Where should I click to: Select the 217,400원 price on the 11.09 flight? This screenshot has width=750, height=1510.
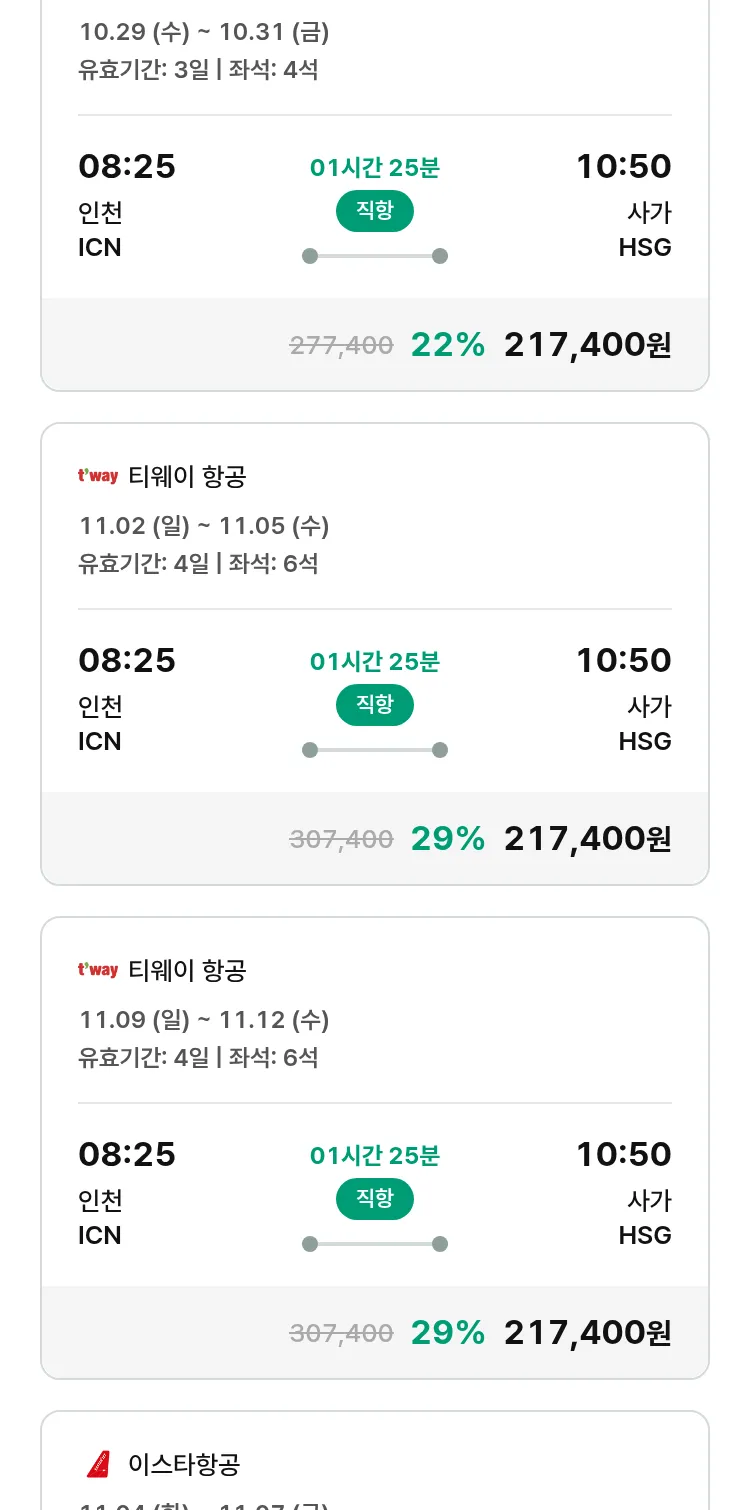coord(587,1333)
